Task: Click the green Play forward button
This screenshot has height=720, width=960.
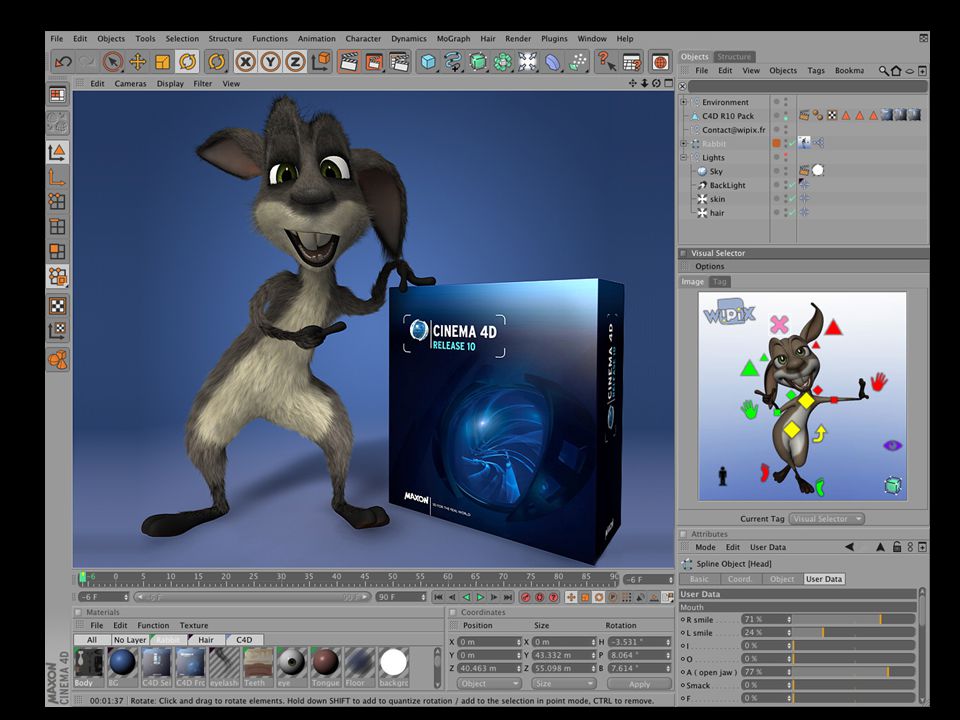Action: 480,597
